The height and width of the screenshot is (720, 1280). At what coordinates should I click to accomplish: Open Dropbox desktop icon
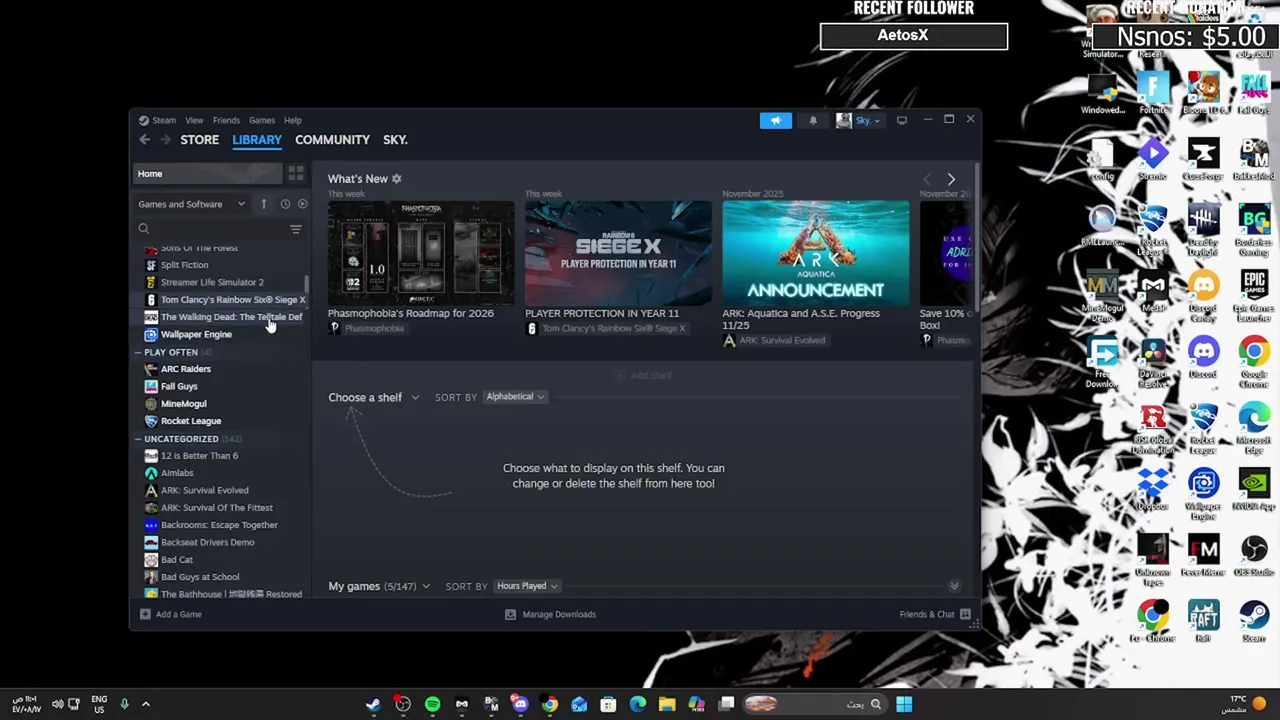[1152, 490]
